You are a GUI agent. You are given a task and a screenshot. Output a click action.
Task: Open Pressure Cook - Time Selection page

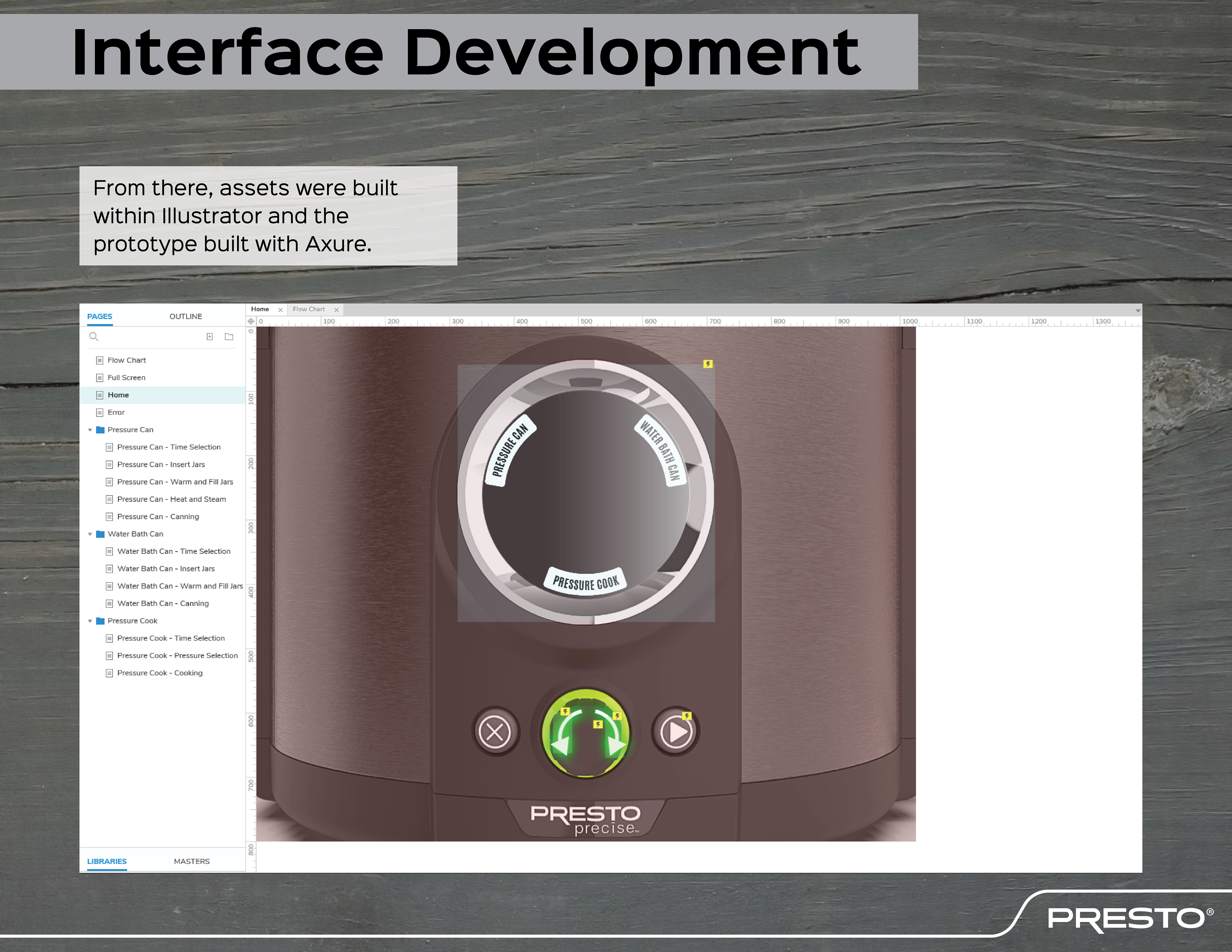point(171,638)
